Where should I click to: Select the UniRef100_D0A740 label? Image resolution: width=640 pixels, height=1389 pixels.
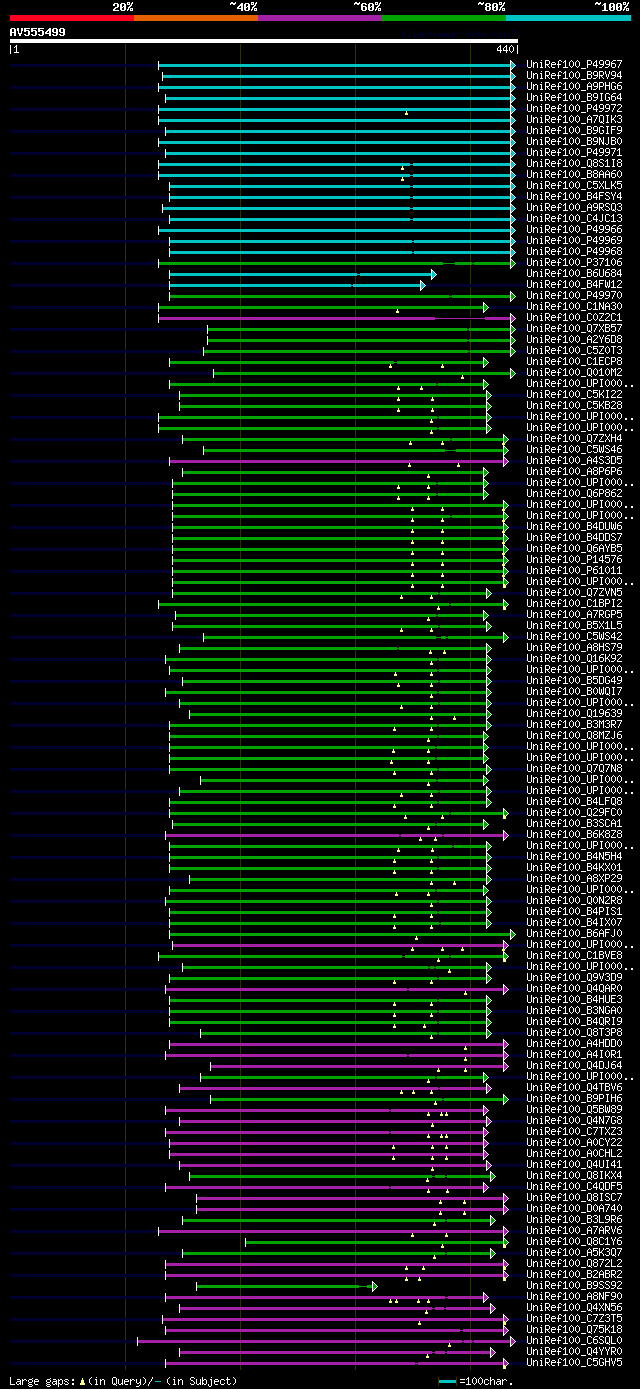click(574, 1208)
